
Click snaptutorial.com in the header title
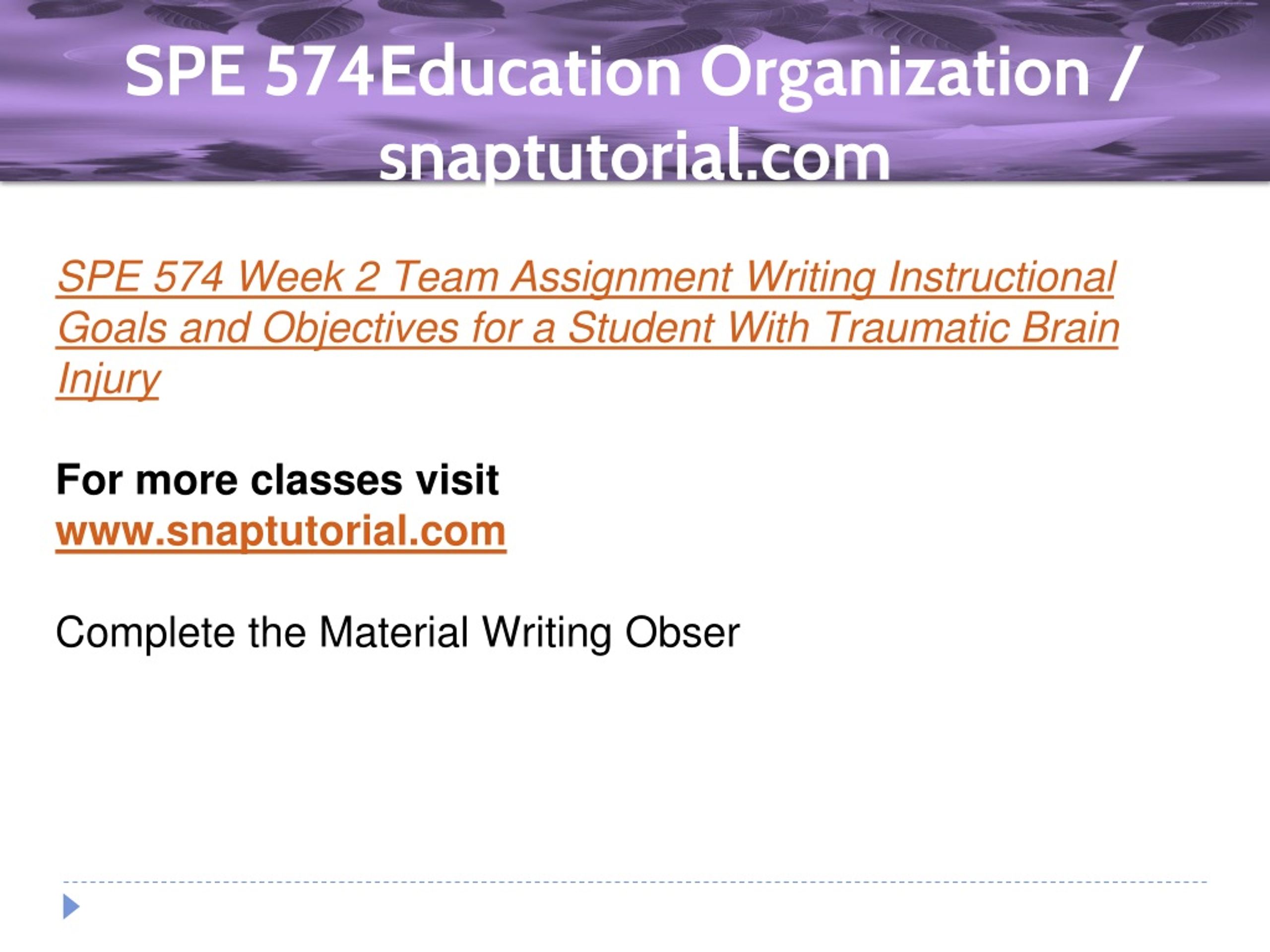coord(635,156)
